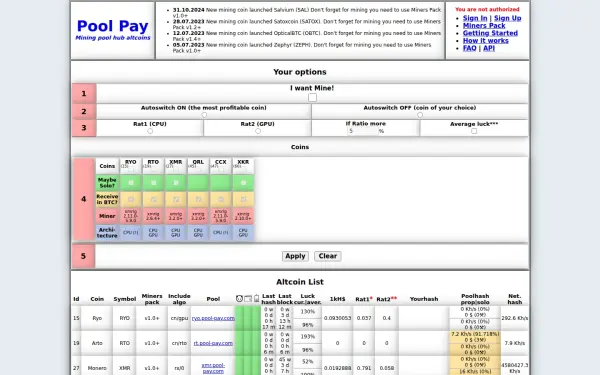
Task: Check Receive in BTC for XKR
Action: pos(243,199)
